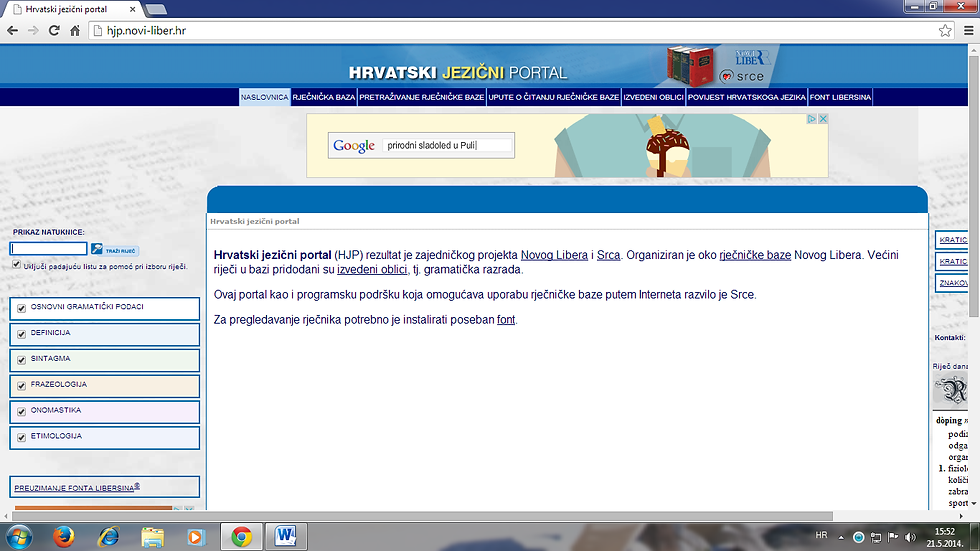980x551 pixels.
Task: Close the ad with the X icon
Action: point(823,119)
